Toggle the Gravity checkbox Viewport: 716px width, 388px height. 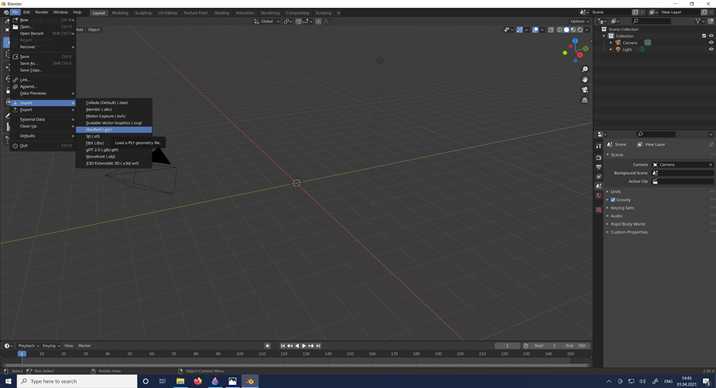tap(613, 200)
